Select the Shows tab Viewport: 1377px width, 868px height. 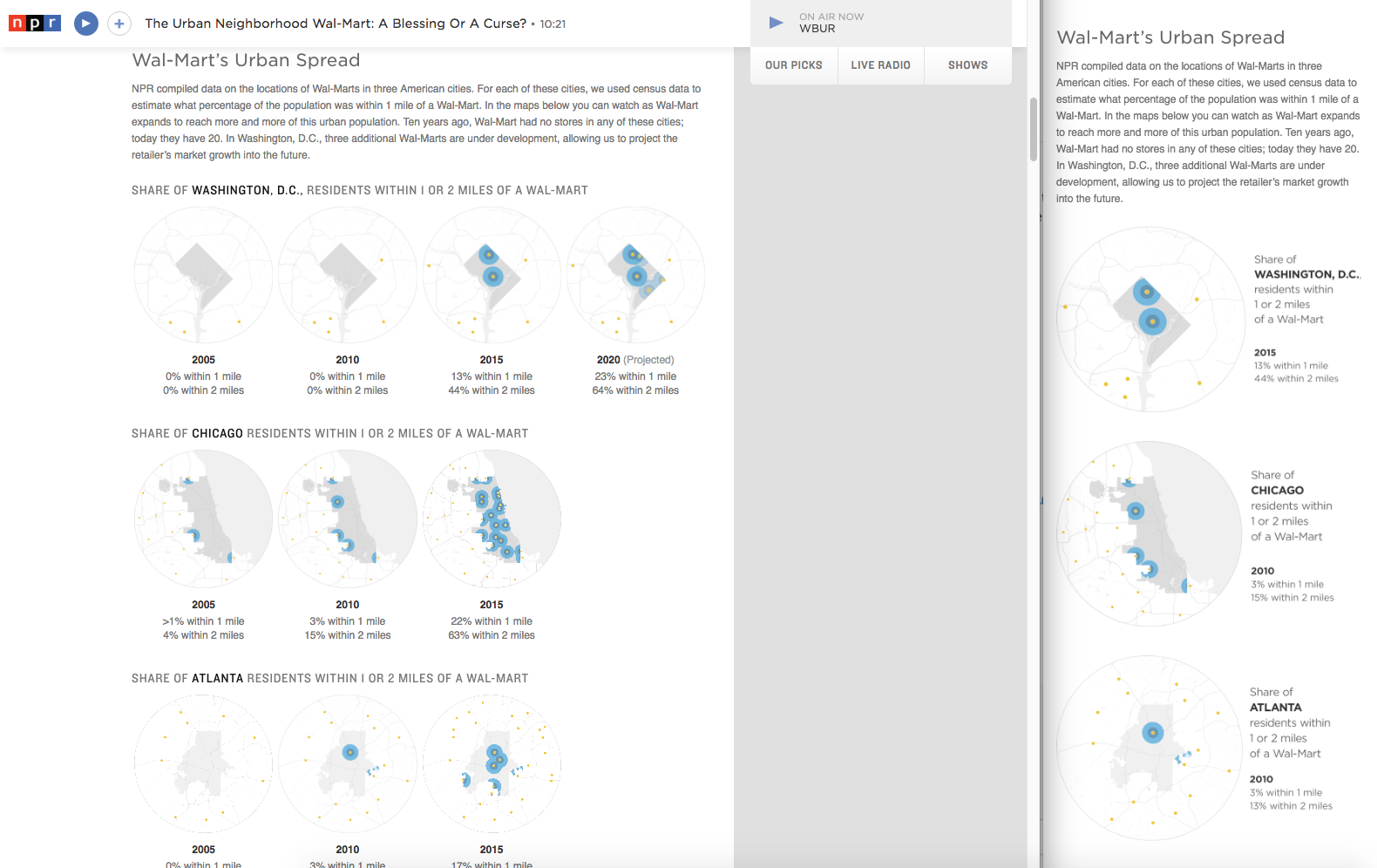967,65
